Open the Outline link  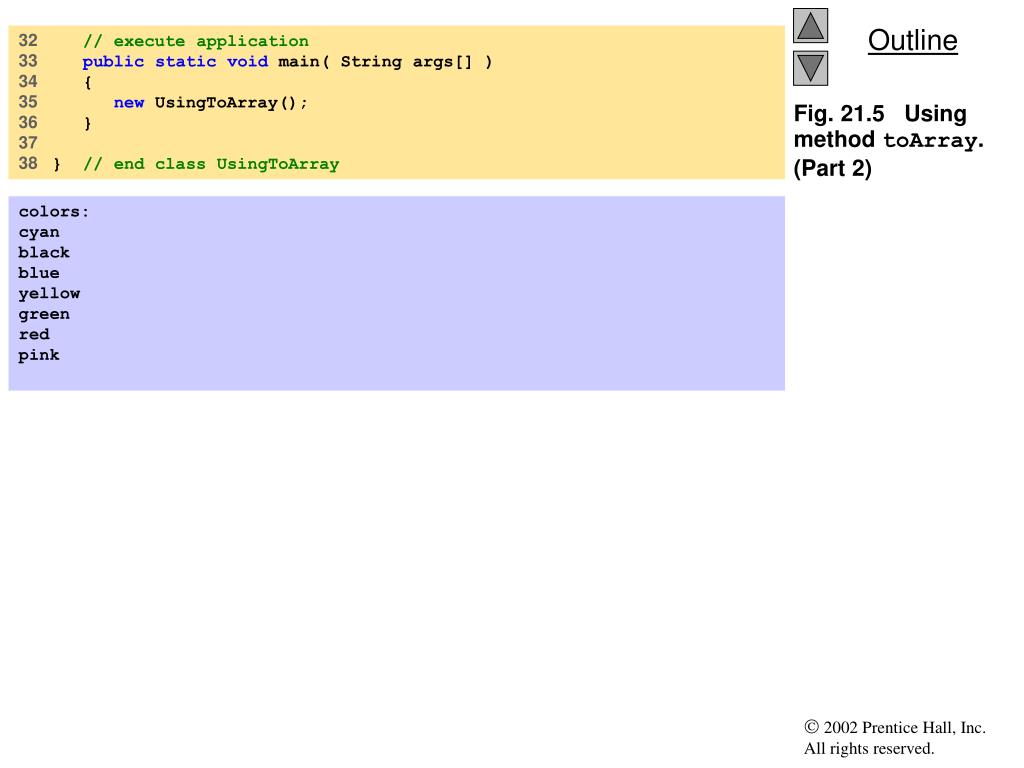pyautogui.click(x=912, y=41)
